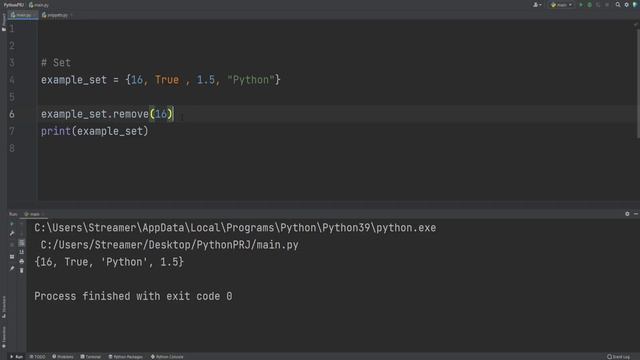Click the example_set assignment on line 4
The image size is (640, 360).
coord(160,80)
